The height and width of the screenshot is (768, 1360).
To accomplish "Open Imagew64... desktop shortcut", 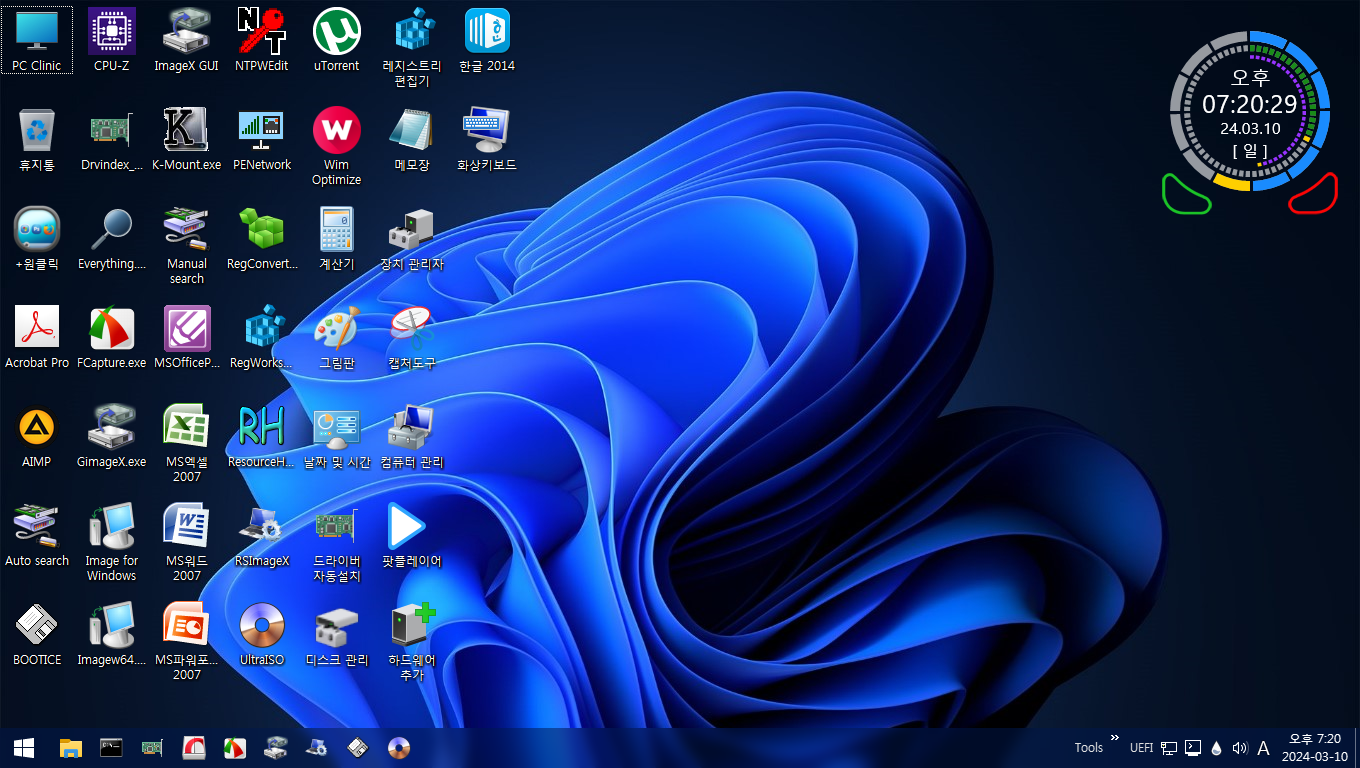I will pos(112,635).
